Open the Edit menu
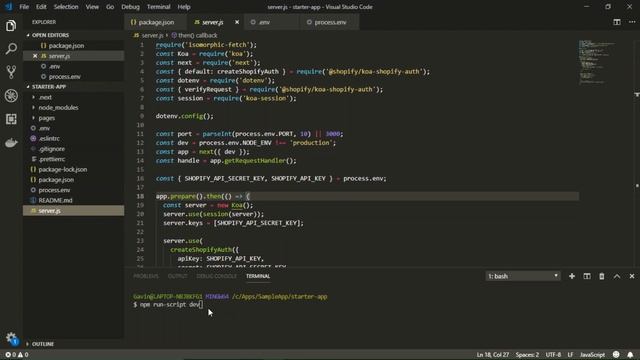The image size is (640, 360). pyautogui.click(x=41, y=7)
